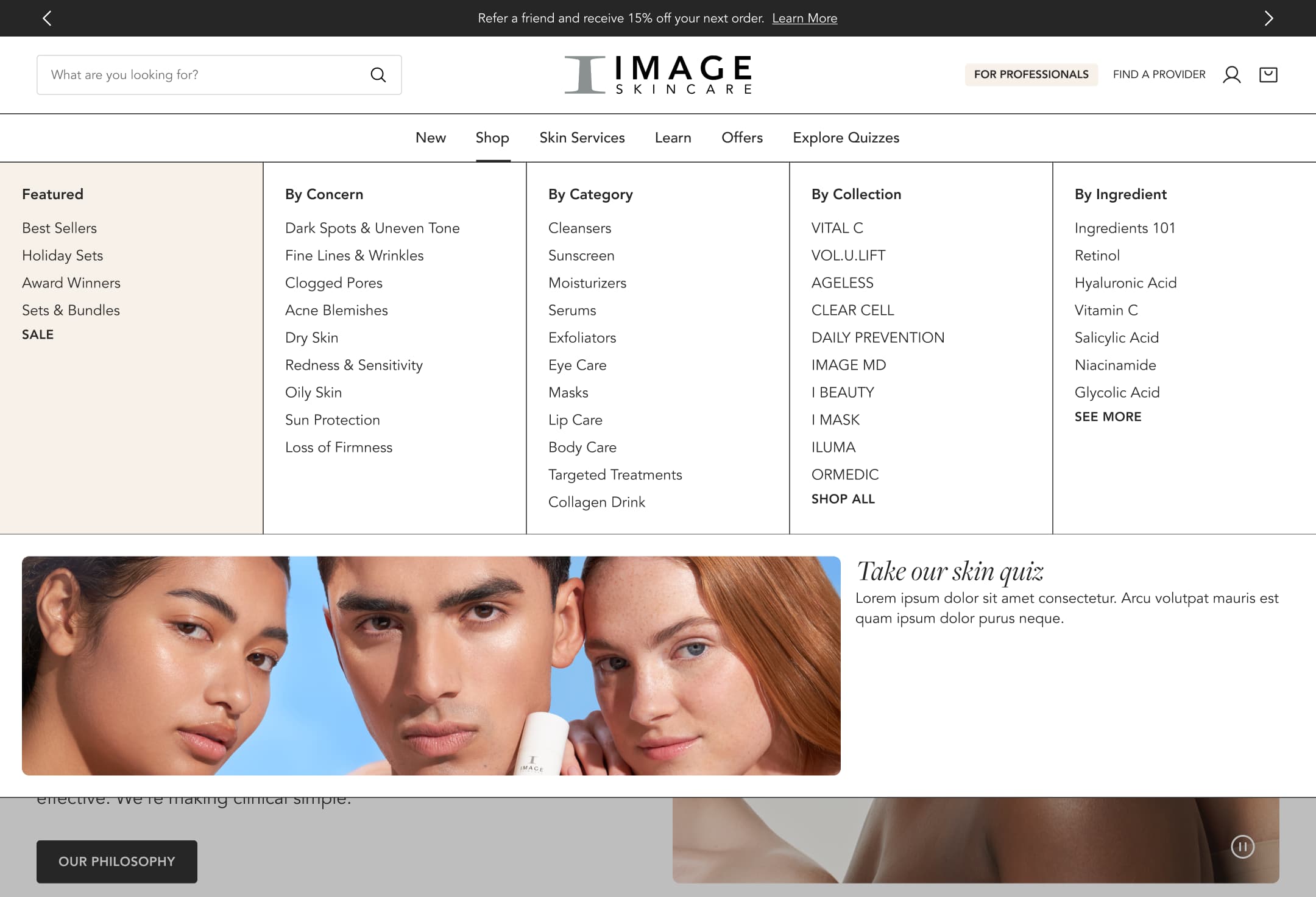View the SALE link

pyautogui.click(x=38, y=334)
